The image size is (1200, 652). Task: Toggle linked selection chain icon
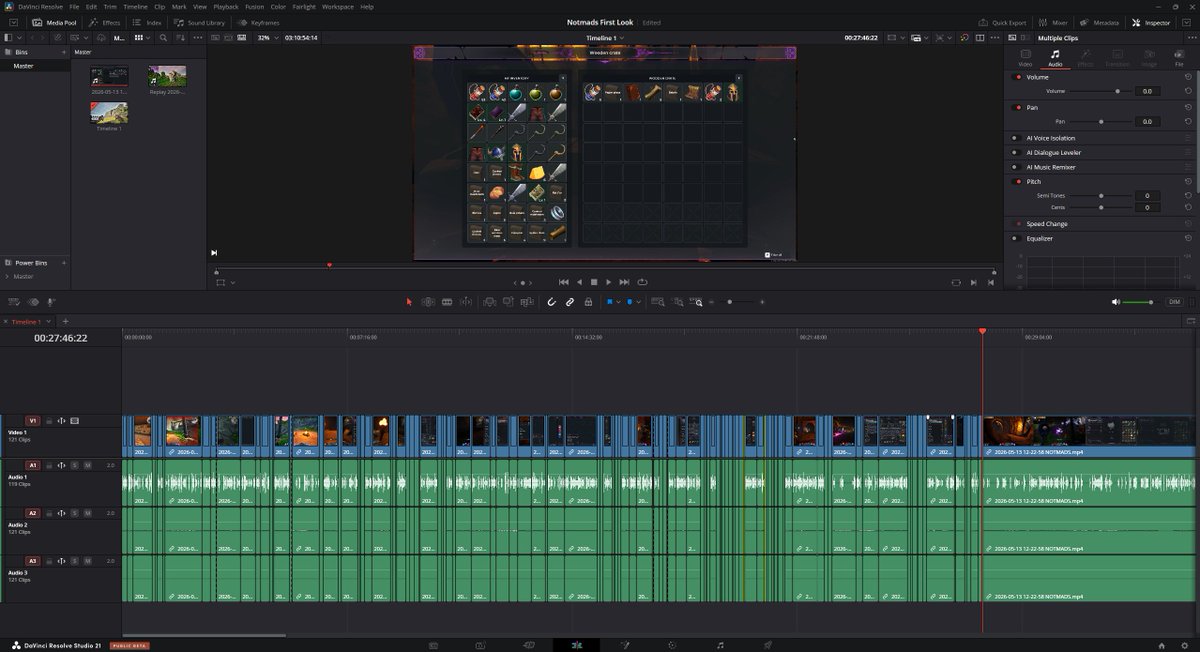point(570,301)
